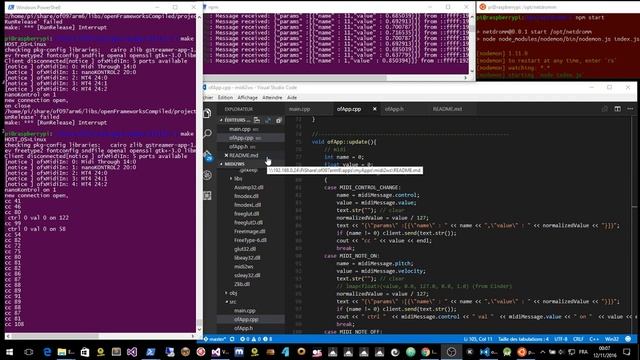
Task: Open the Extensions view in activity bar
Action: [x=207, y=196]
